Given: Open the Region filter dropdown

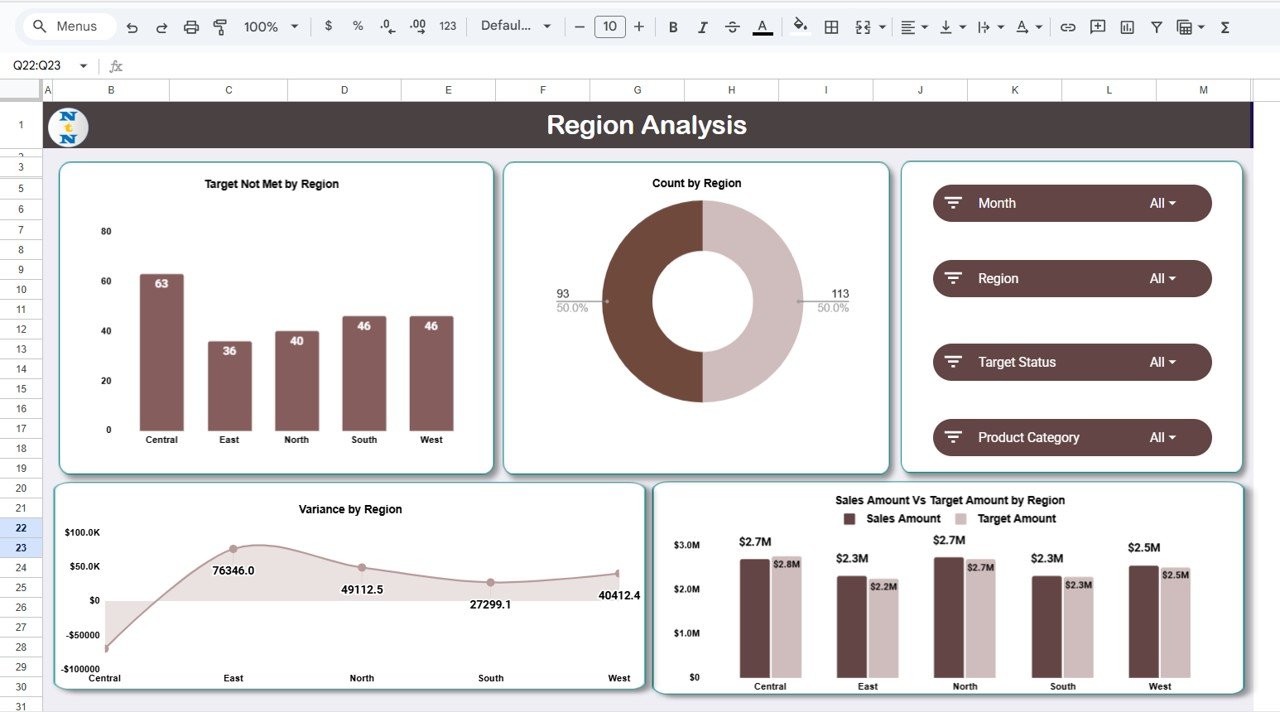Looking at the screenshot, I should pos(1163,278).
